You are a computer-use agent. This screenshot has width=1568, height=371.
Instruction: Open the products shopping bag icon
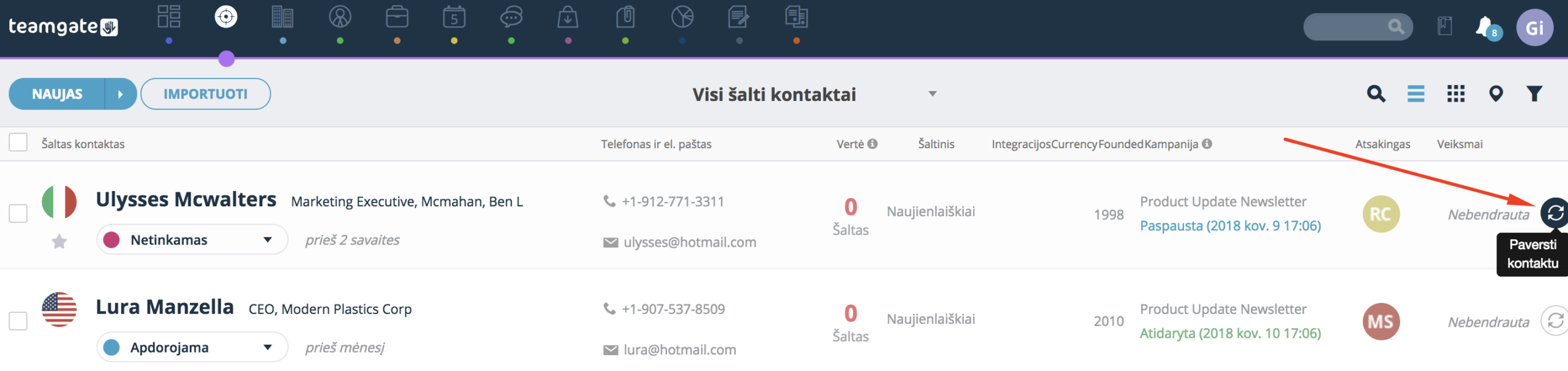click(568, 17)
